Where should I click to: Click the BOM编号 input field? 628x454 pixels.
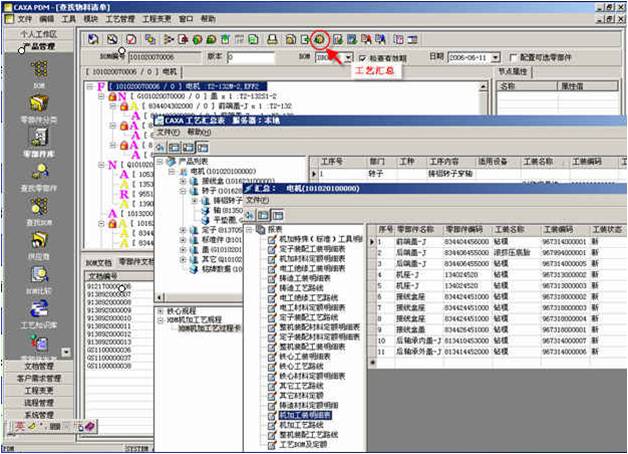click(x=164, y=57)
